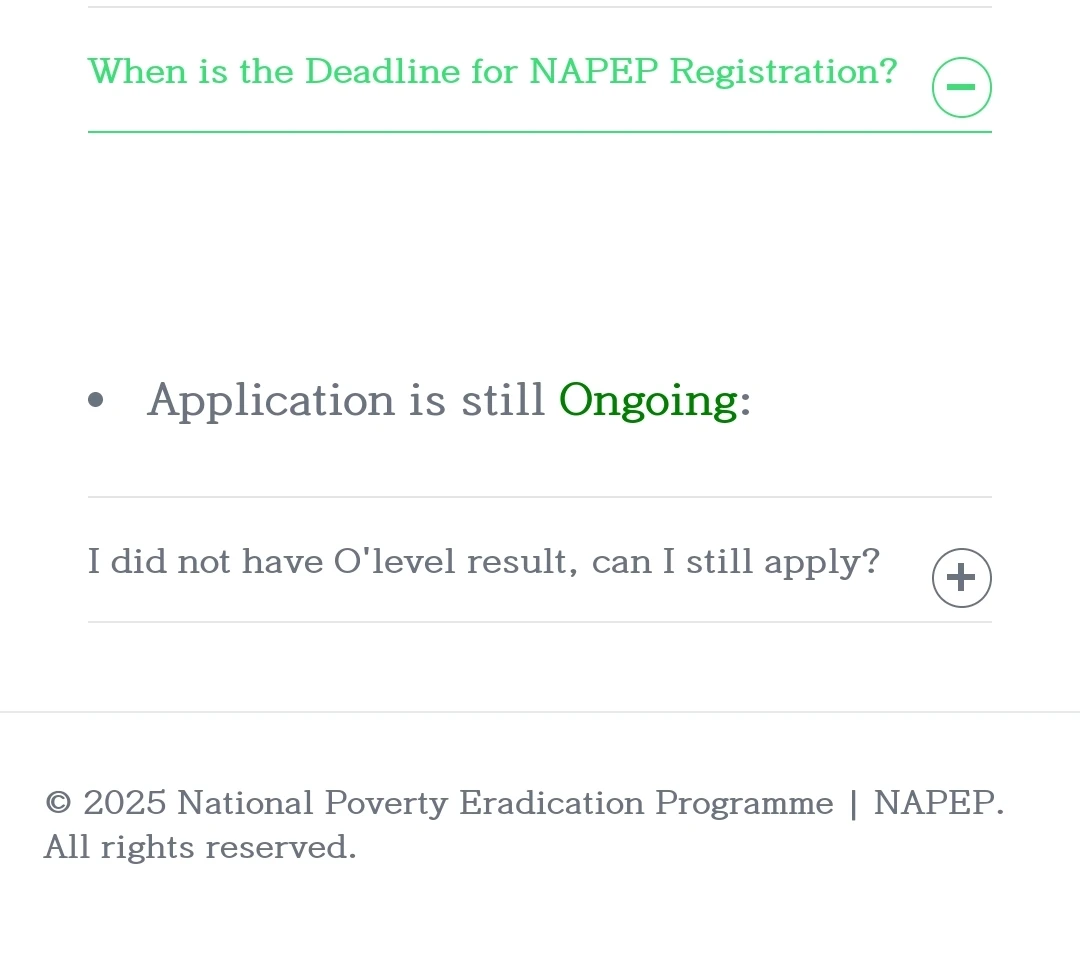Click the green underline below deadline heading
The width and height of the screenshot is (1080, 955).
540,132
